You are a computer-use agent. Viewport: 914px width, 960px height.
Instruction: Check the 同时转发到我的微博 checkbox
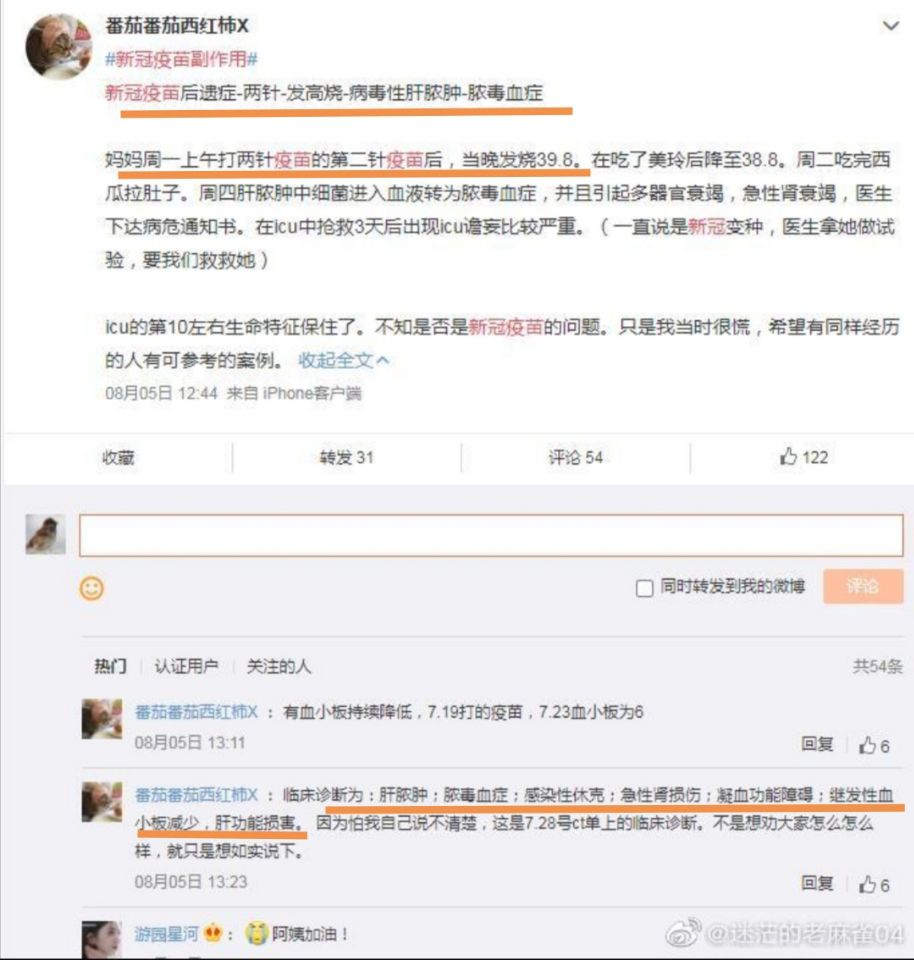pyautogui.click(x=644, y=588)
